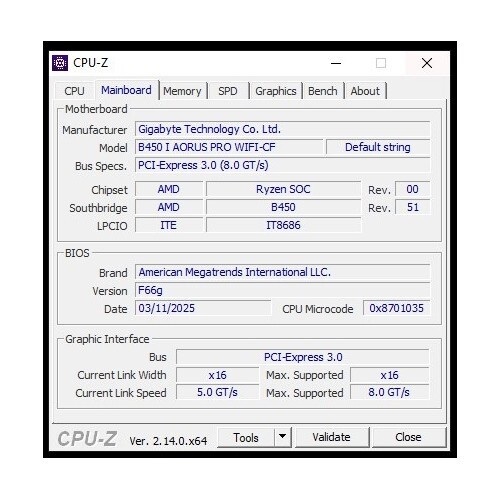Expand the Tools dropdown arrow
This screenshot has width=500, height=500.
283,437
